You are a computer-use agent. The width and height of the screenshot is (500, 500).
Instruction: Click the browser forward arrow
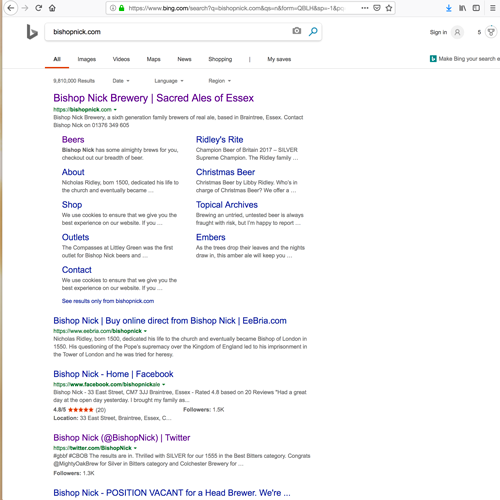[x=25, y=8]
